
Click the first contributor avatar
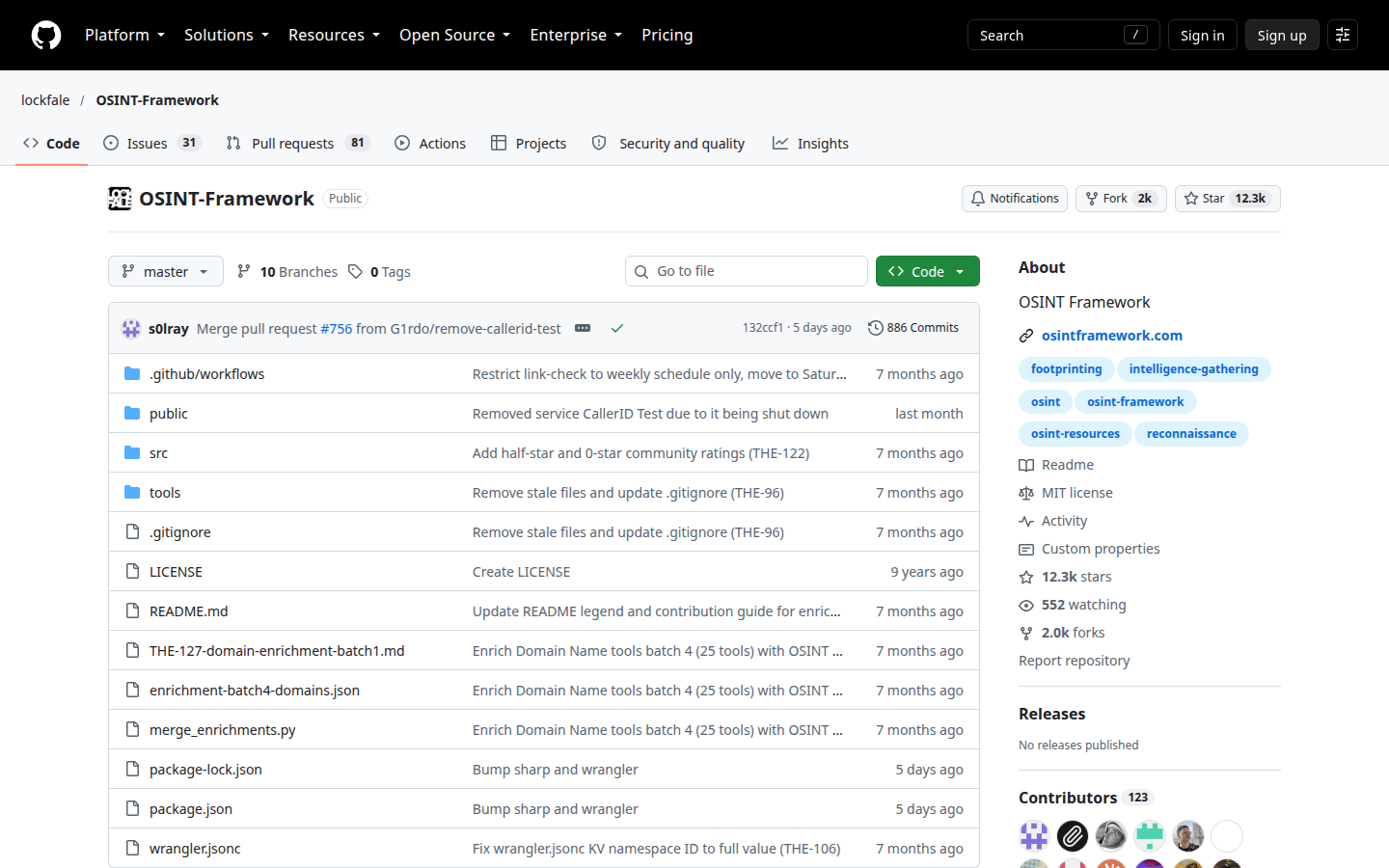click(x=1034, y=836)
